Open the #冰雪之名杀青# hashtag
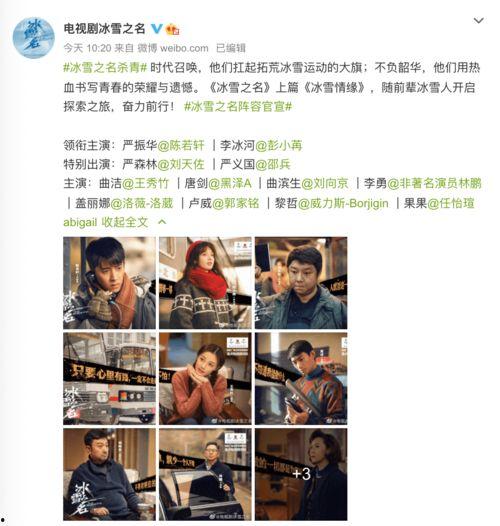Screen dimensions: 500x526 tap(105, 68)
